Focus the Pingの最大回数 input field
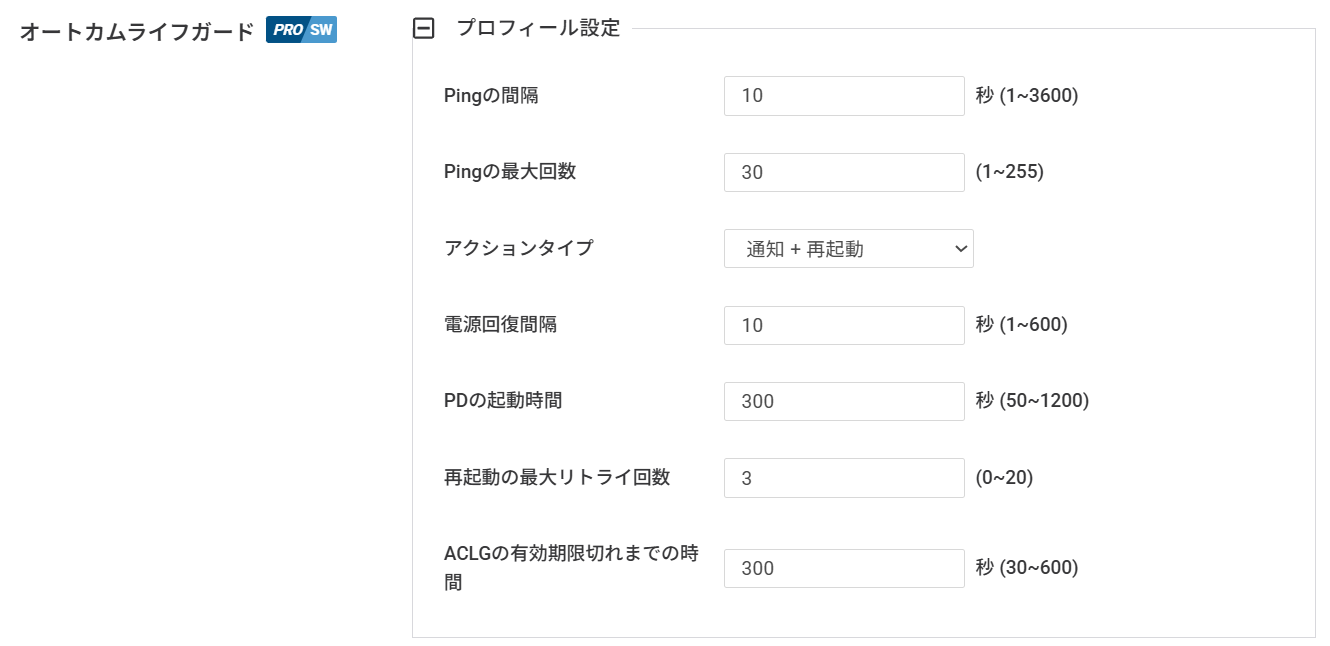This screenshot has width=1330, height=646. coord(844,172)
